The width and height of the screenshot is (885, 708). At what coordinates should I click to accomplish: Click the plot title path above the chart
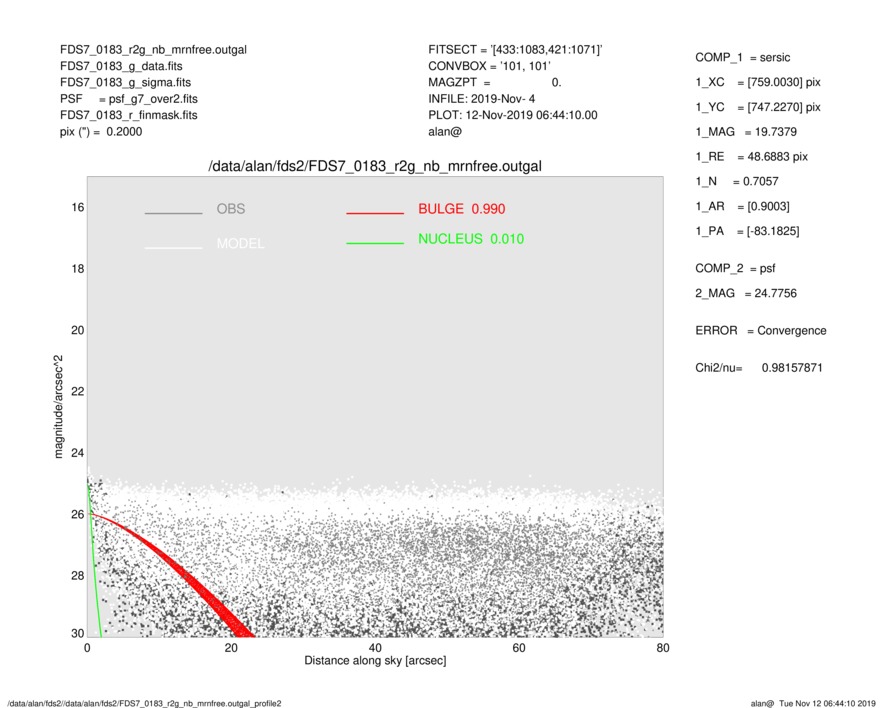click(x=375, y=167)
